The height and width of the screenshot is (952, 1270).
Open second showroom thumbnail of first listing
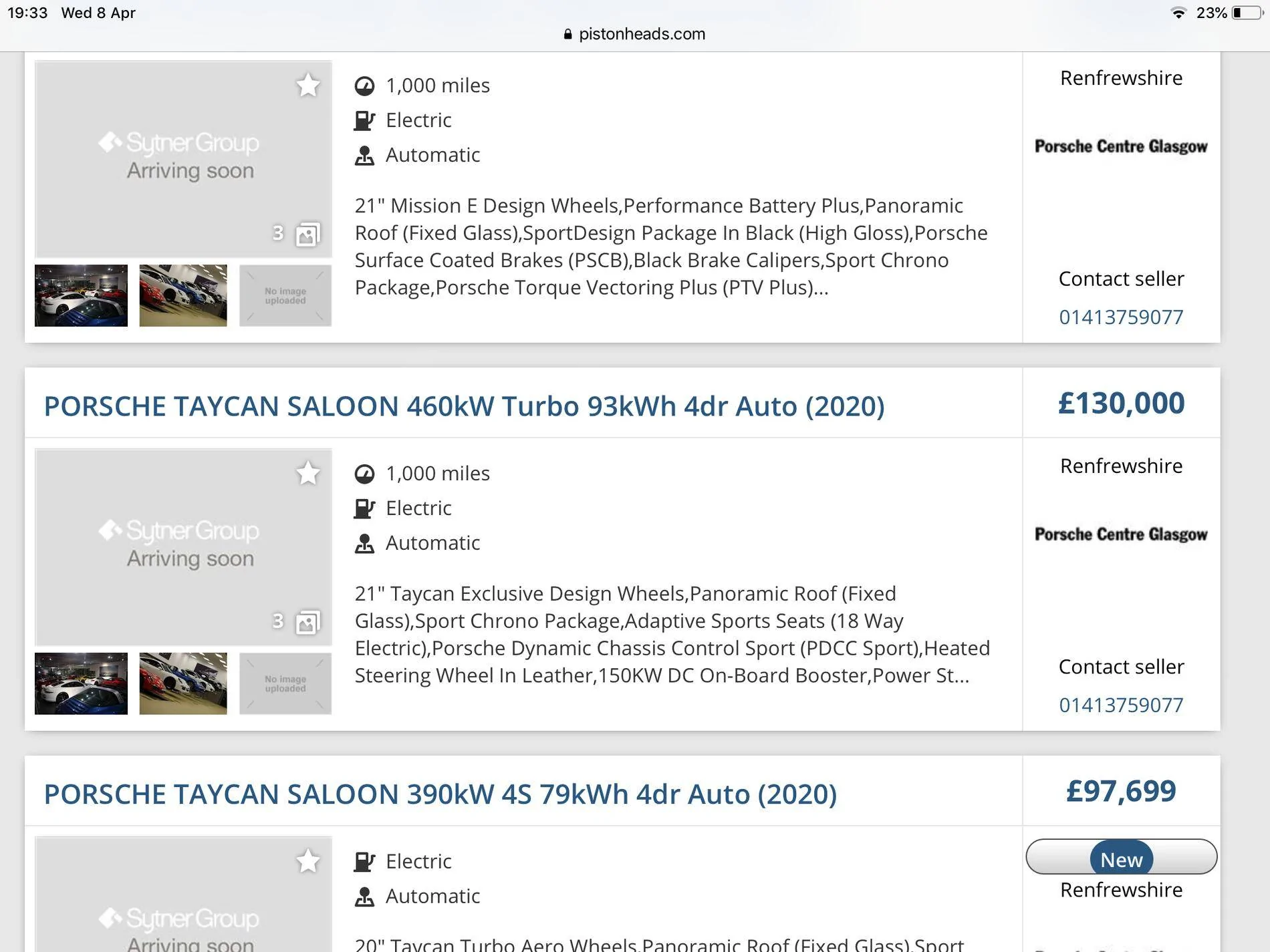183,295
